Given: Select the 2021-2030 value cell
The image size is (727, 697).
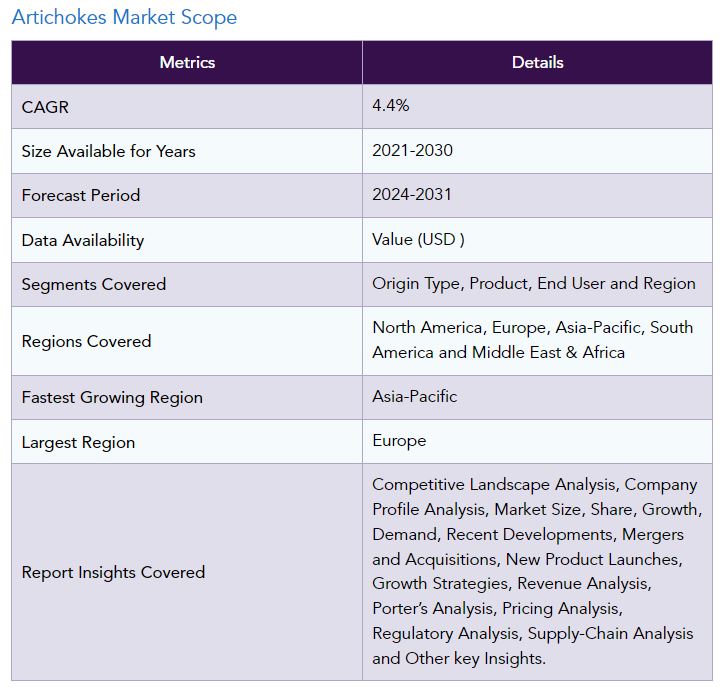Looking at the screenshot, I should point(412,150).
